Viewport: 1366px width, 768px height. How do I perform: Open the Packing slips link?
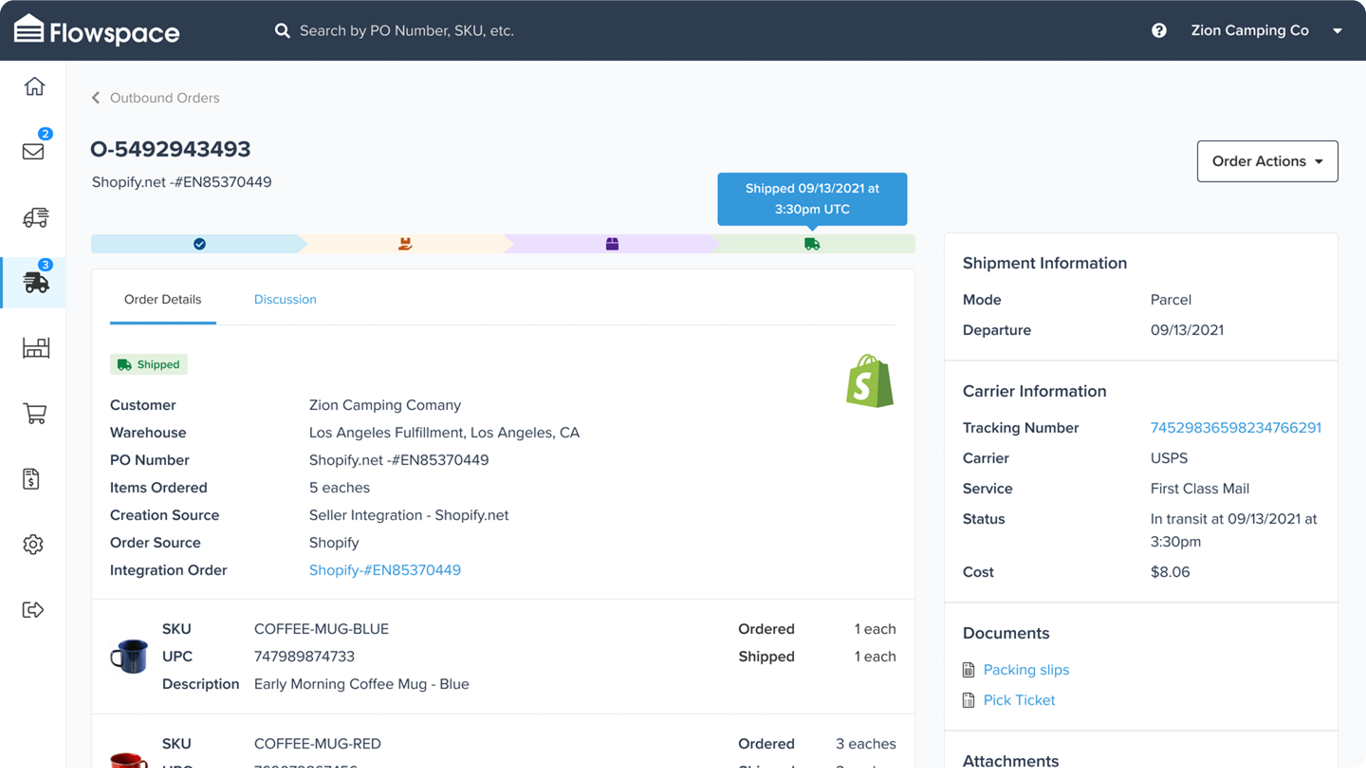1026,670
